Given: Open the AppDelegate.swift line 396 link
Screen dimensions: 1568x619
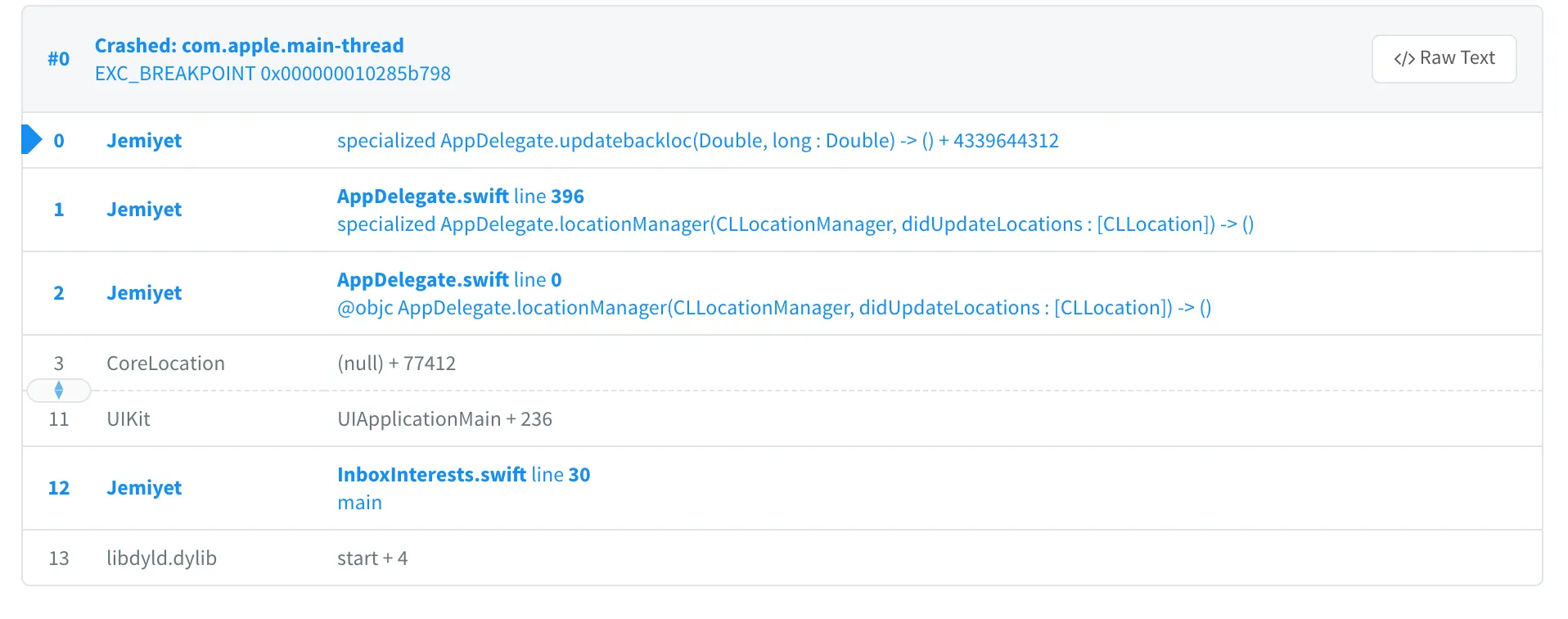Looking at the screenshot, I should coord(460,197).
